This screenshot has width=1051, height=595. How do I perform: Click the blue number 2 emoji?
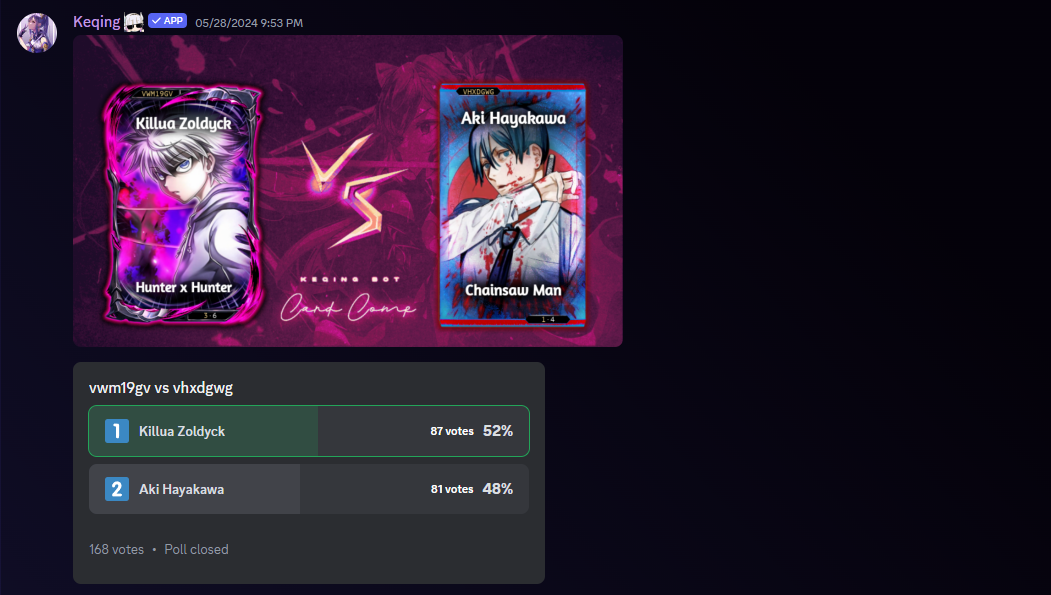coord(117,489)
